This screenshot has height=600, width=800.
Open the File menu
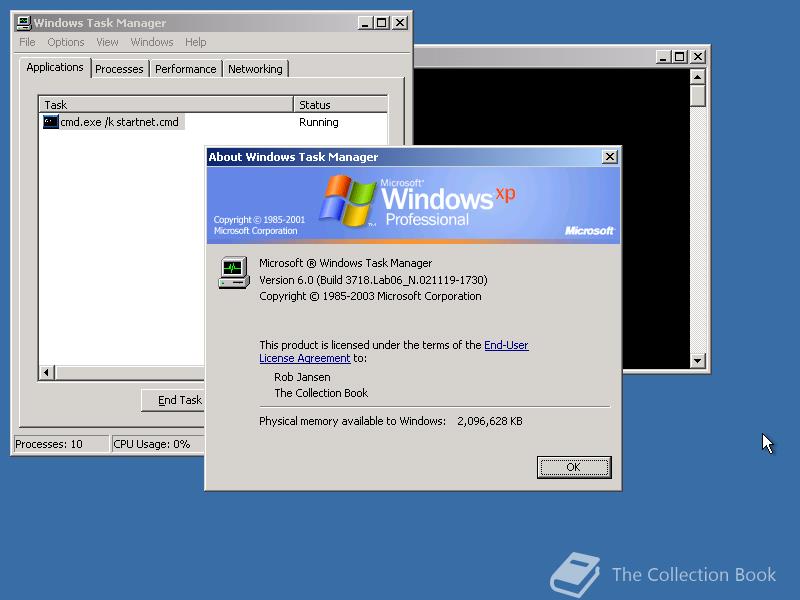27,42
